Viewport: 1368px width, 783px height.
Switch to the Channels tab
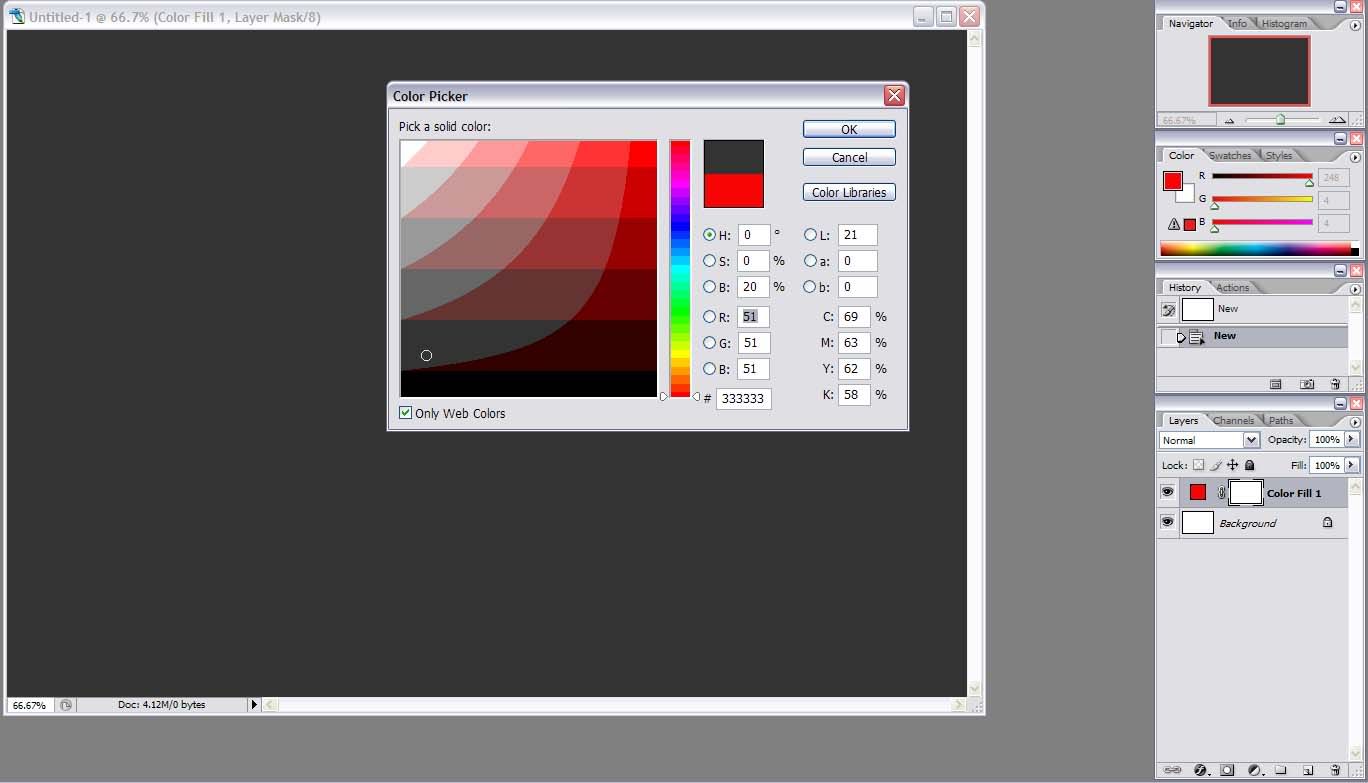1234,420
